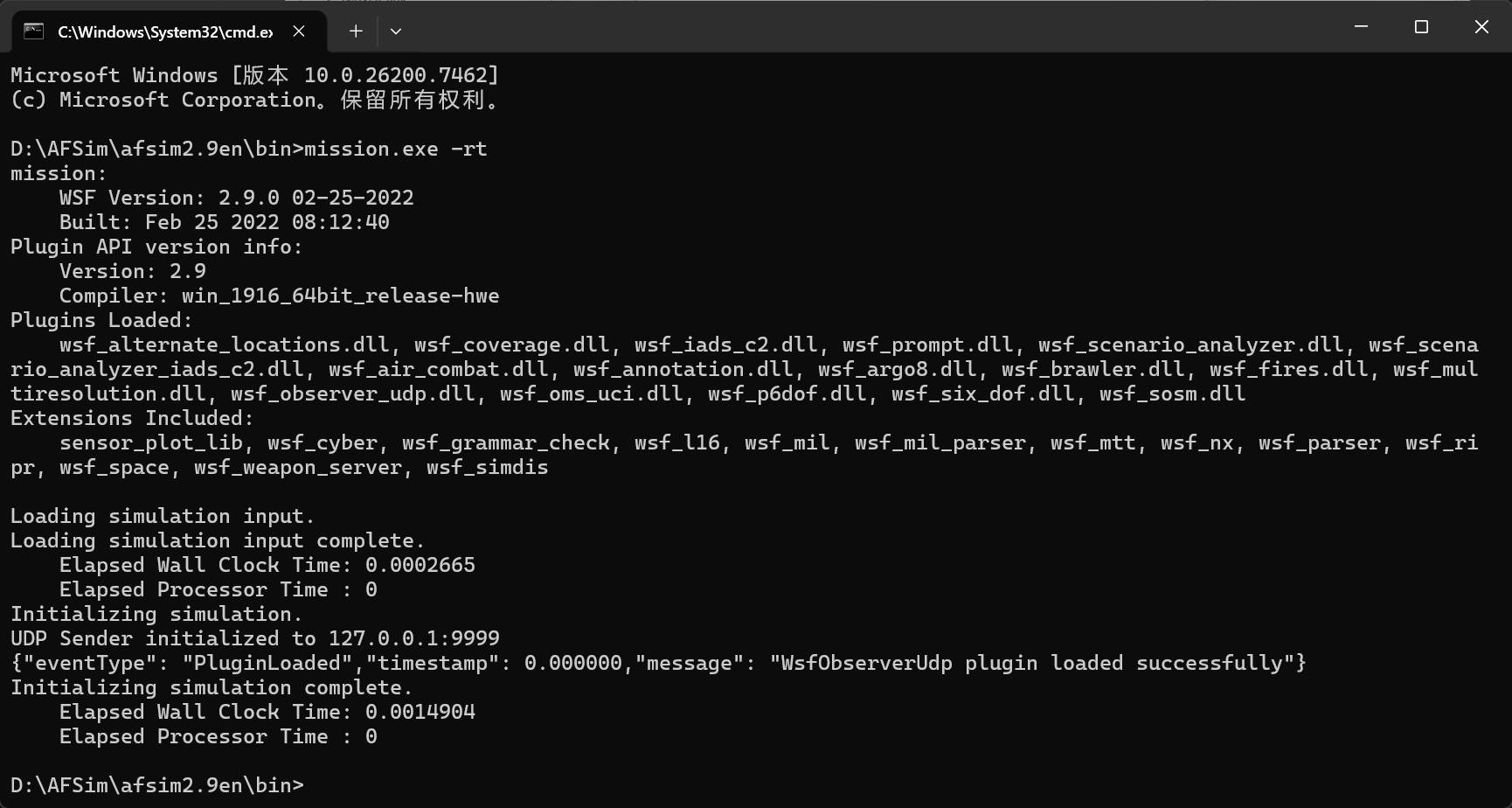Click the typed command mission.exe -rt
This screenshot has height=808, width=1512.
395,149
